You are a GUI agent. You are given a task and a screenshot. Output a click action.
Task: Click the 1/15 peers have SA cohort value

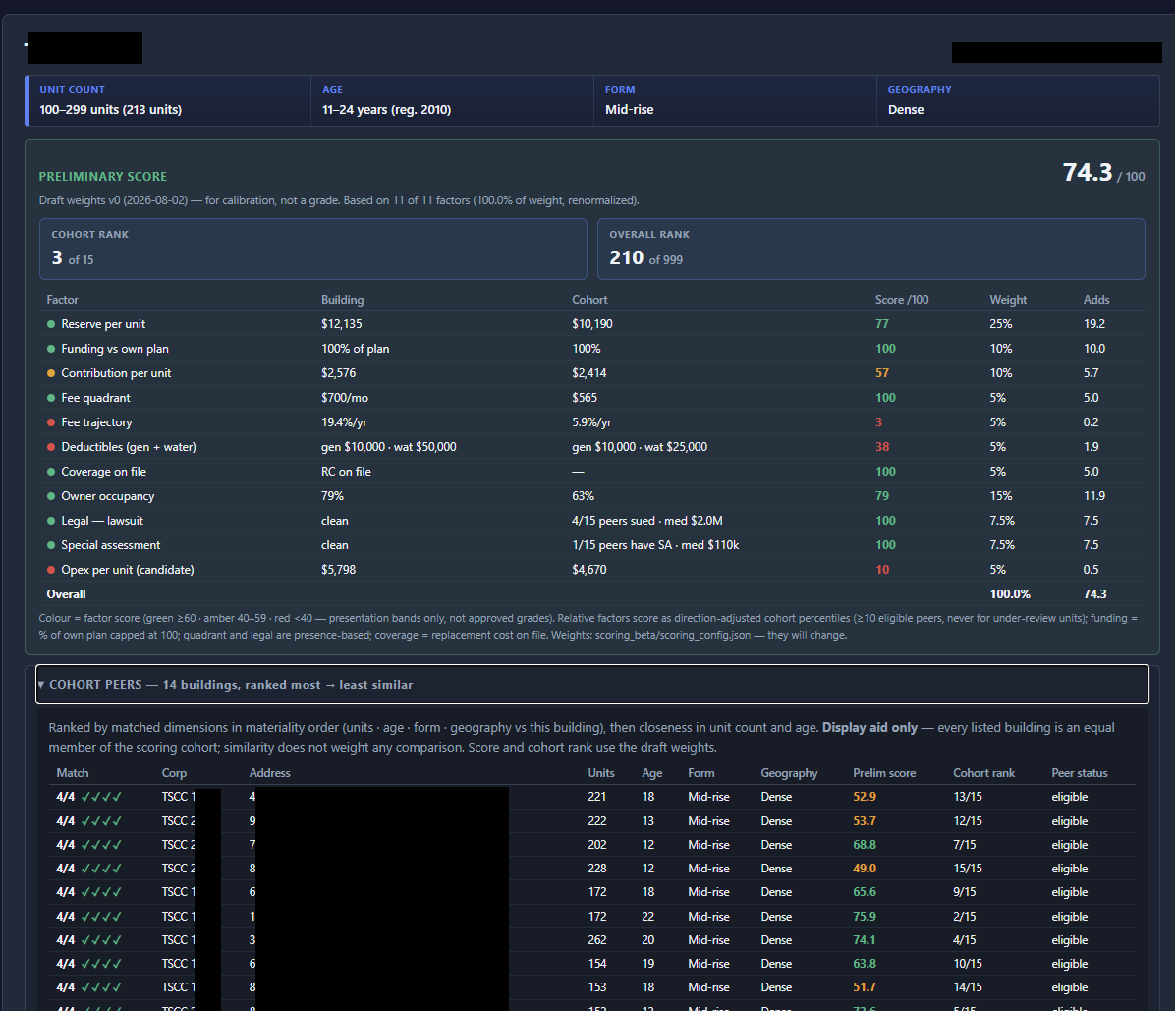pyautogui.click(x=655, y=545)
